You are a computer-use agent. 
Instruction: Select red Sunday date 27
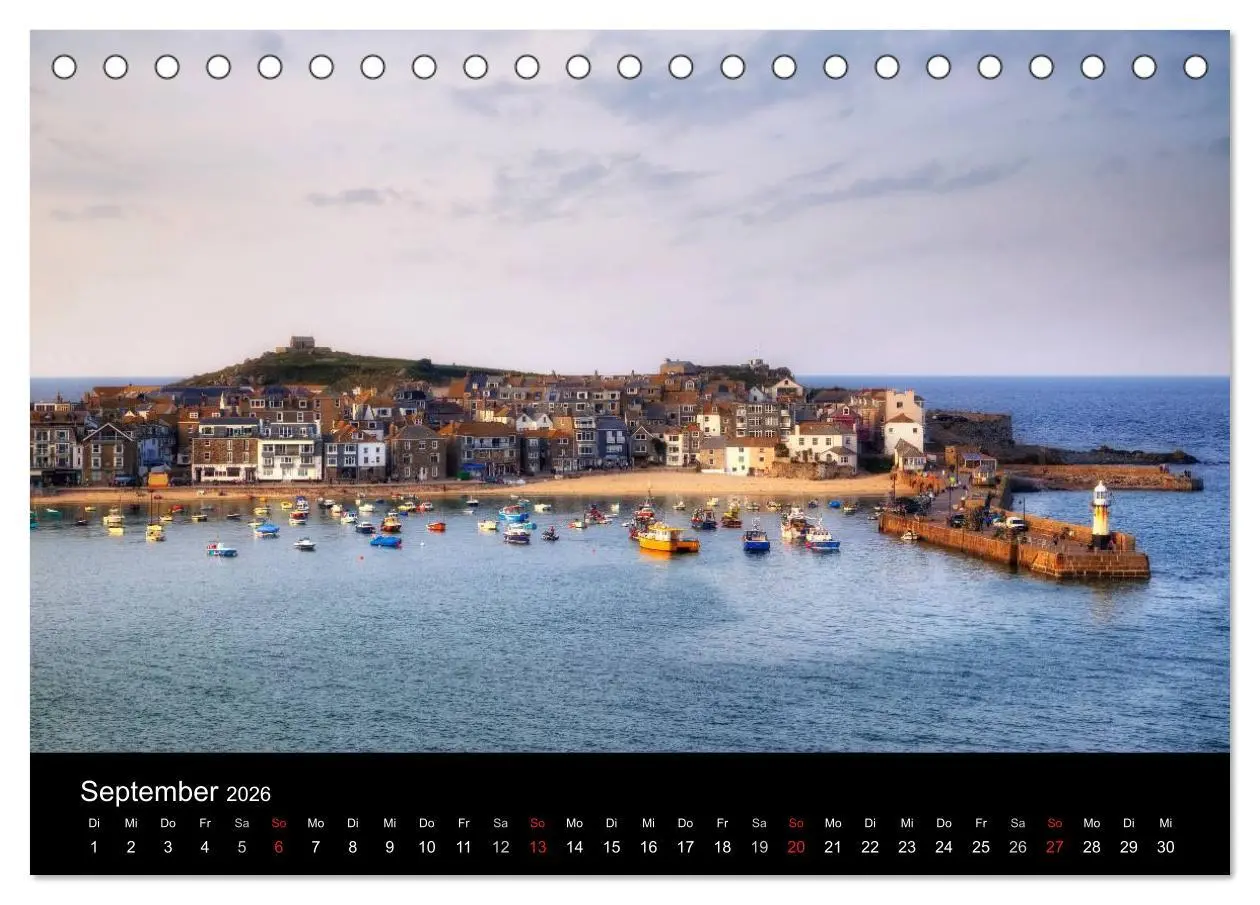tap(1055, 847)
